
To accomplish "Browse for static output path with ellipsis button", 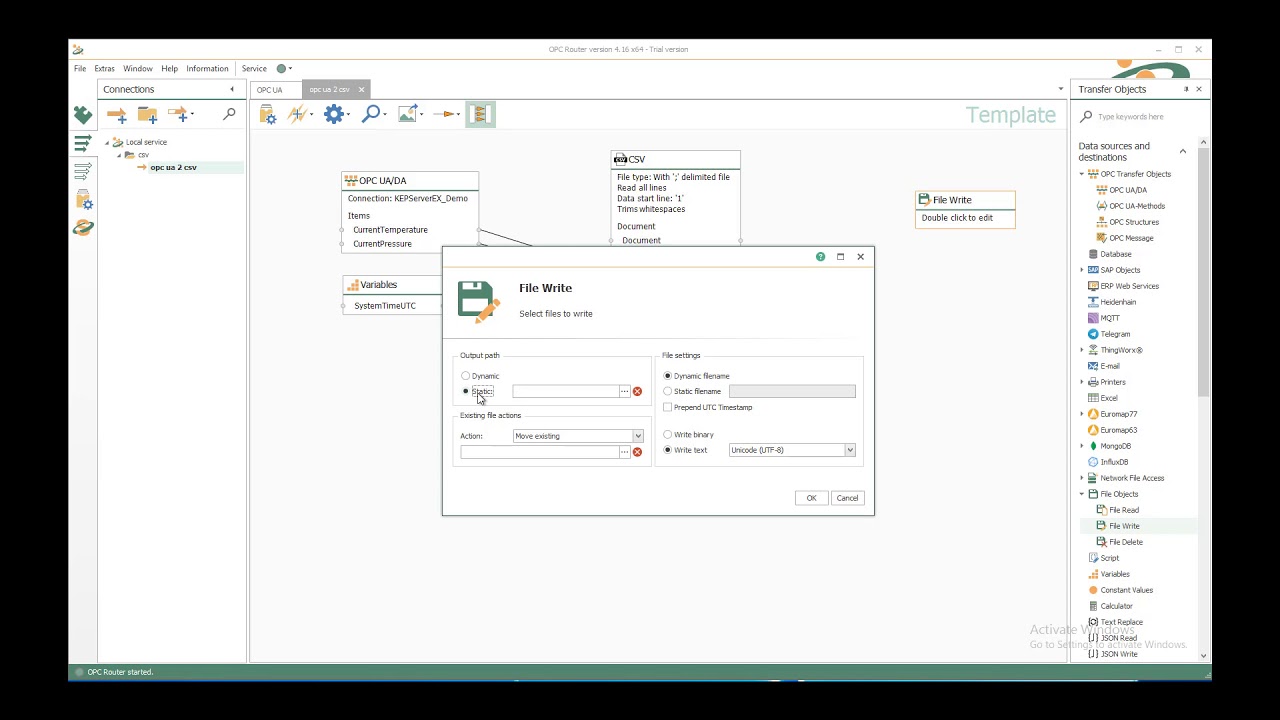I will [x=624, y=392].
